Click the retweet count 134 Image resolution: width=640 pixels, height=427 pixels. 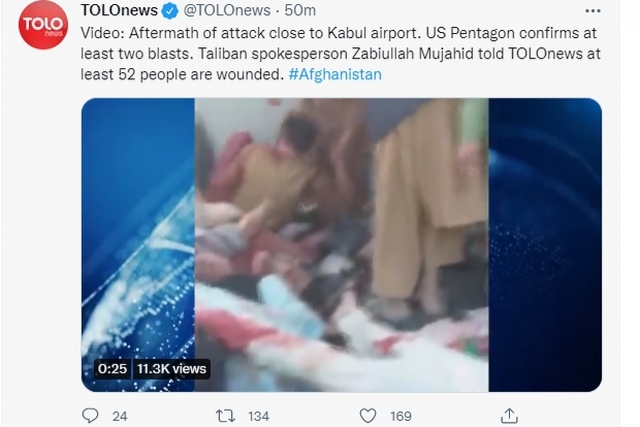click(x=259, y=416)
